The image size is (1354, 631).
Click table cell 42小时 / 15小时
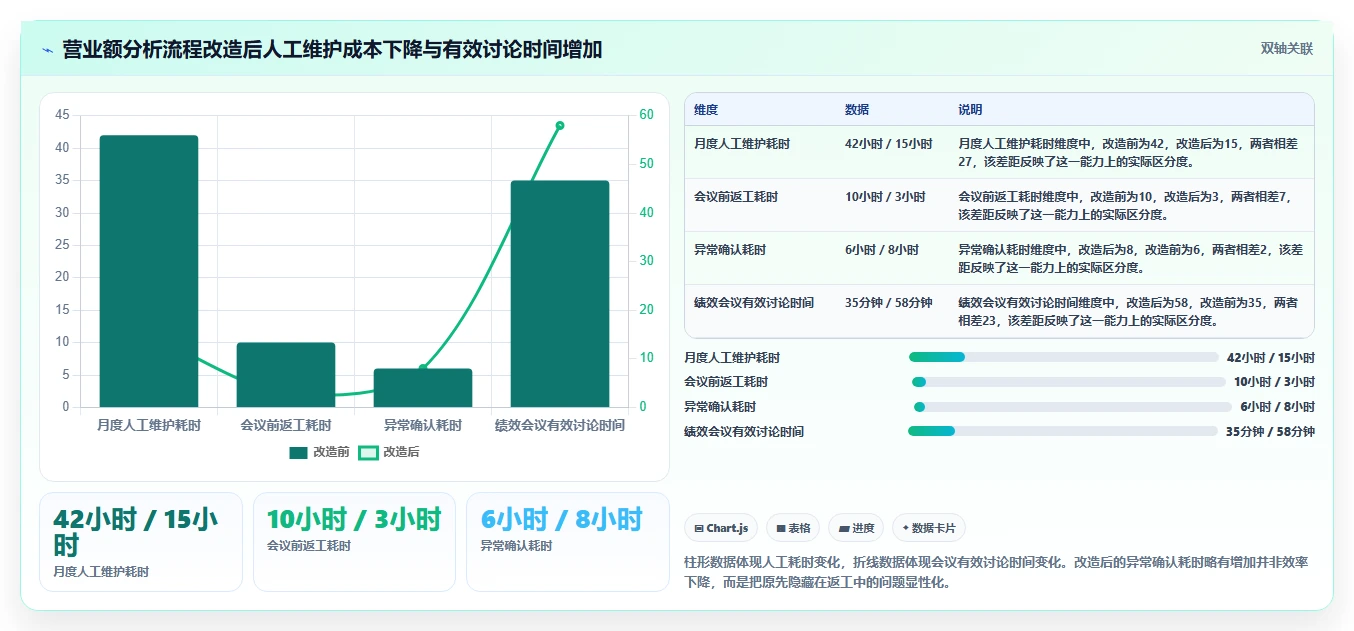(x=888, y=144)
